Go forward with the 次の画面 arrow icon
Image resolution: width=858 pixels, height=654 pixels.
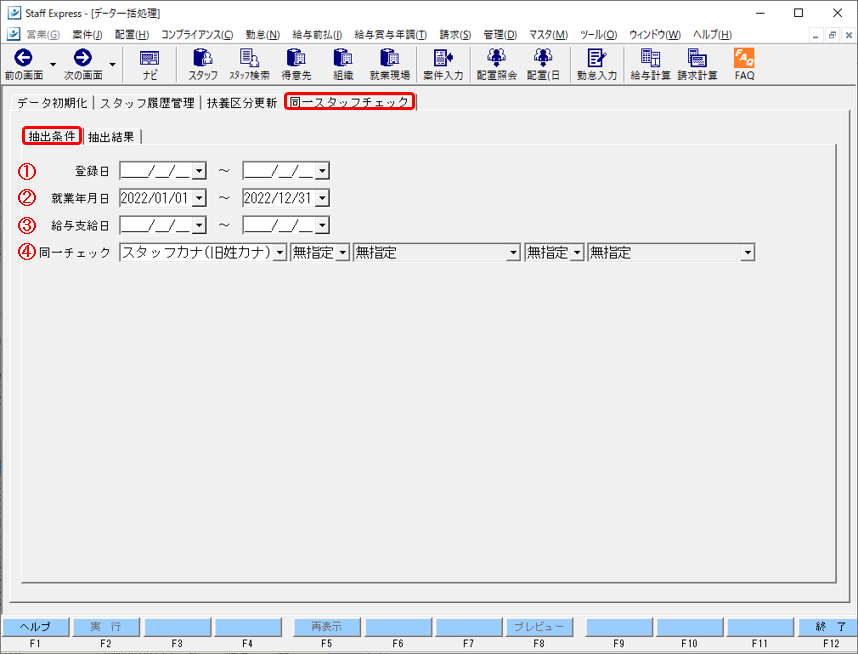click(83, 58)
